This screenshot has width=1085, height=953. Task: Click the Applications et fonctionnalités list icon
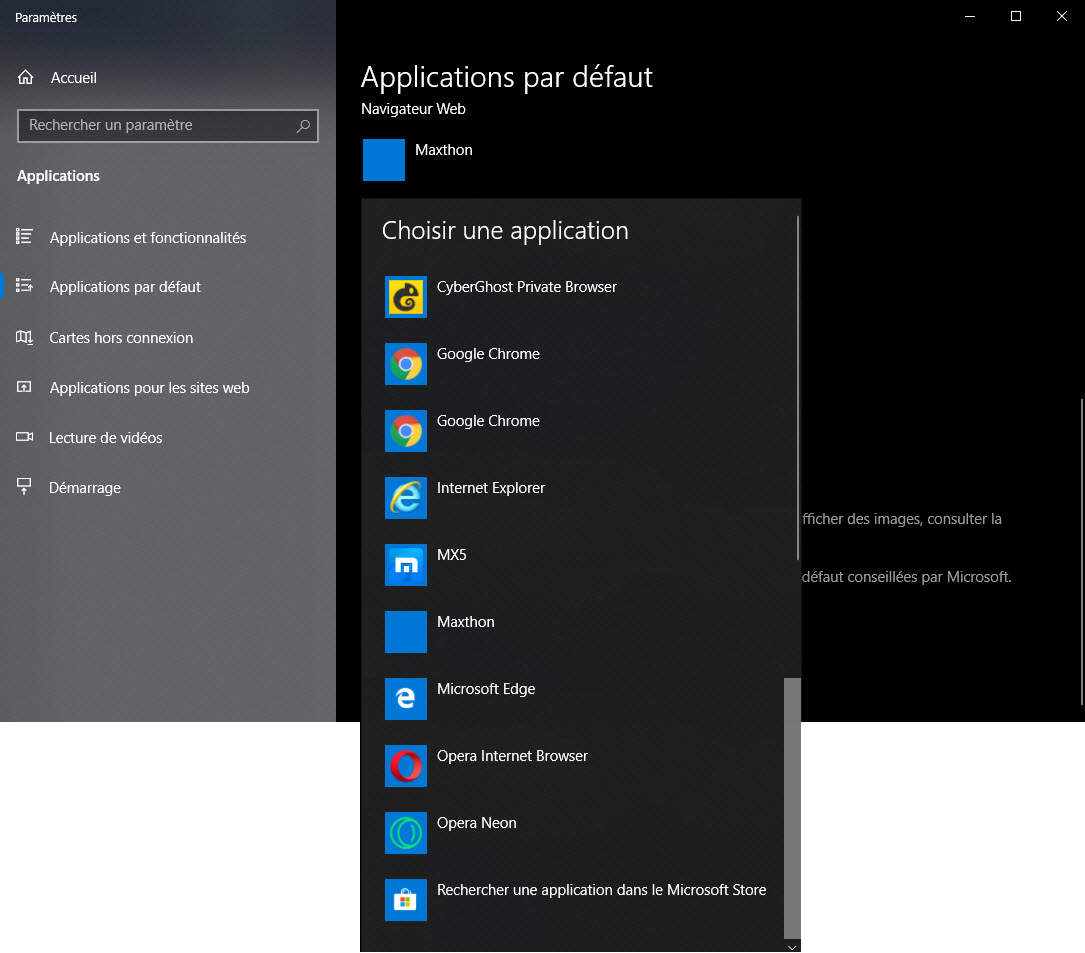tap(24, 237)
